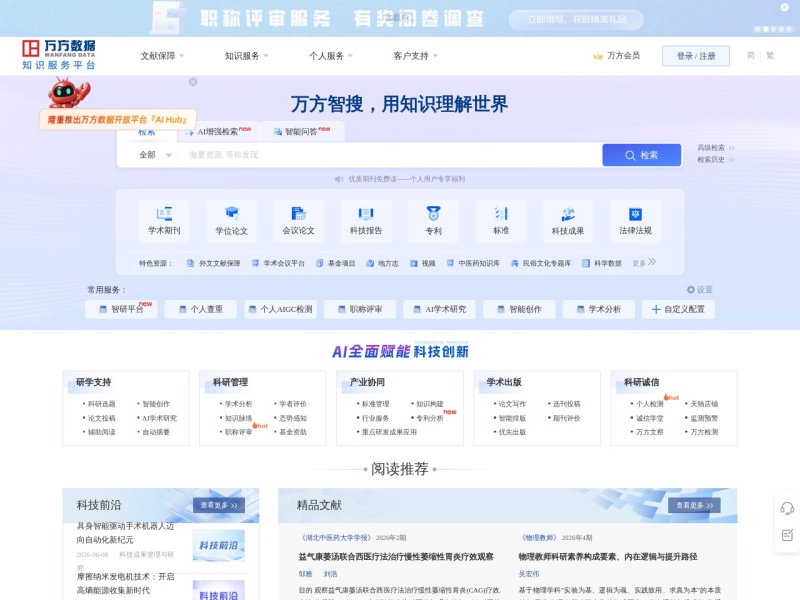Switch to simplified Chinese 简
This screenshot has width=800, height=600.
click(751, 56)
